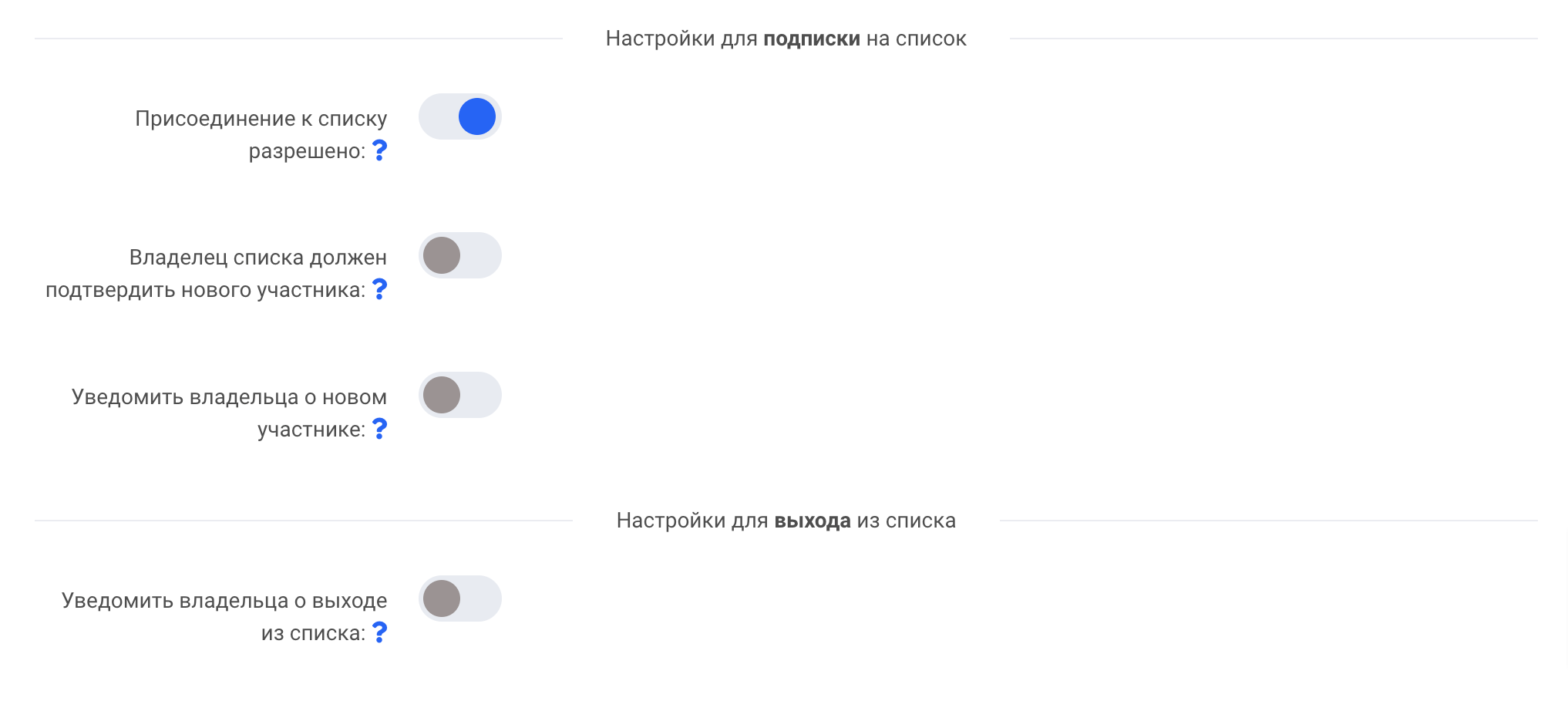Click the bold word "выхода" in the header
This screenshot has height=708, width=1568.
(x=812, y=521)
